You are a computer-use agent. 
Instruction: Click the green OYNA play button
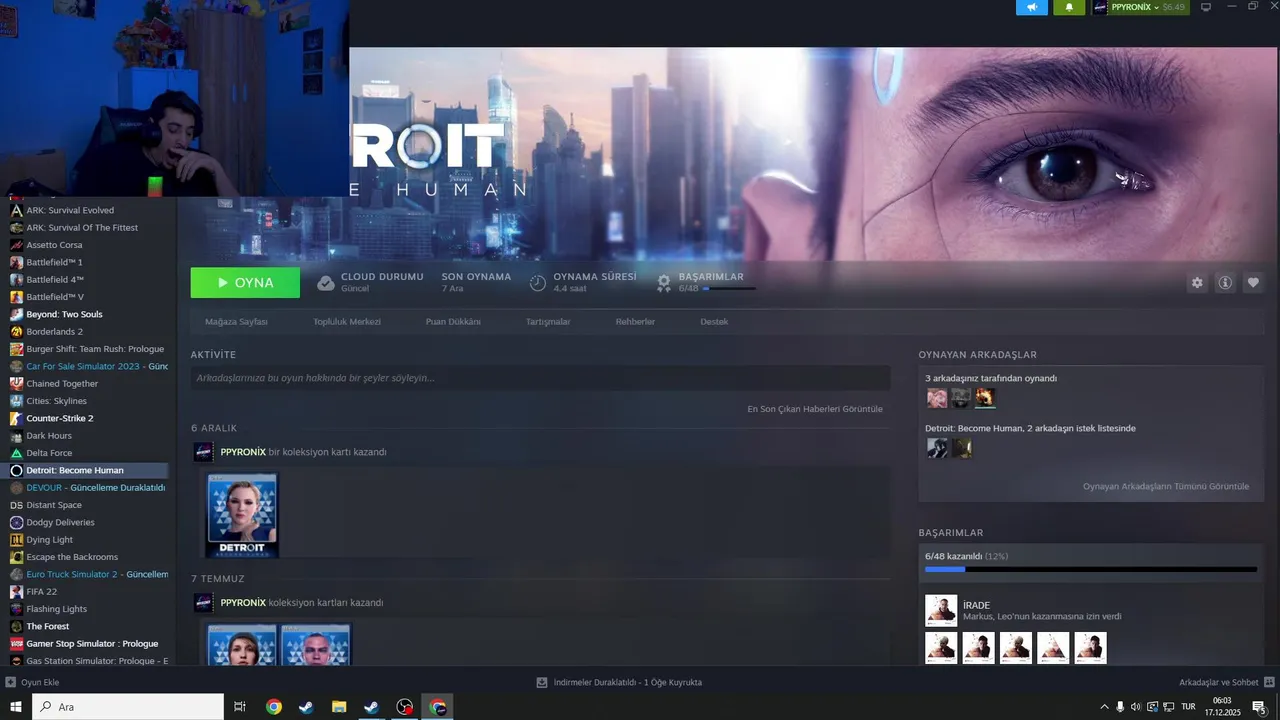click(245, 283)
